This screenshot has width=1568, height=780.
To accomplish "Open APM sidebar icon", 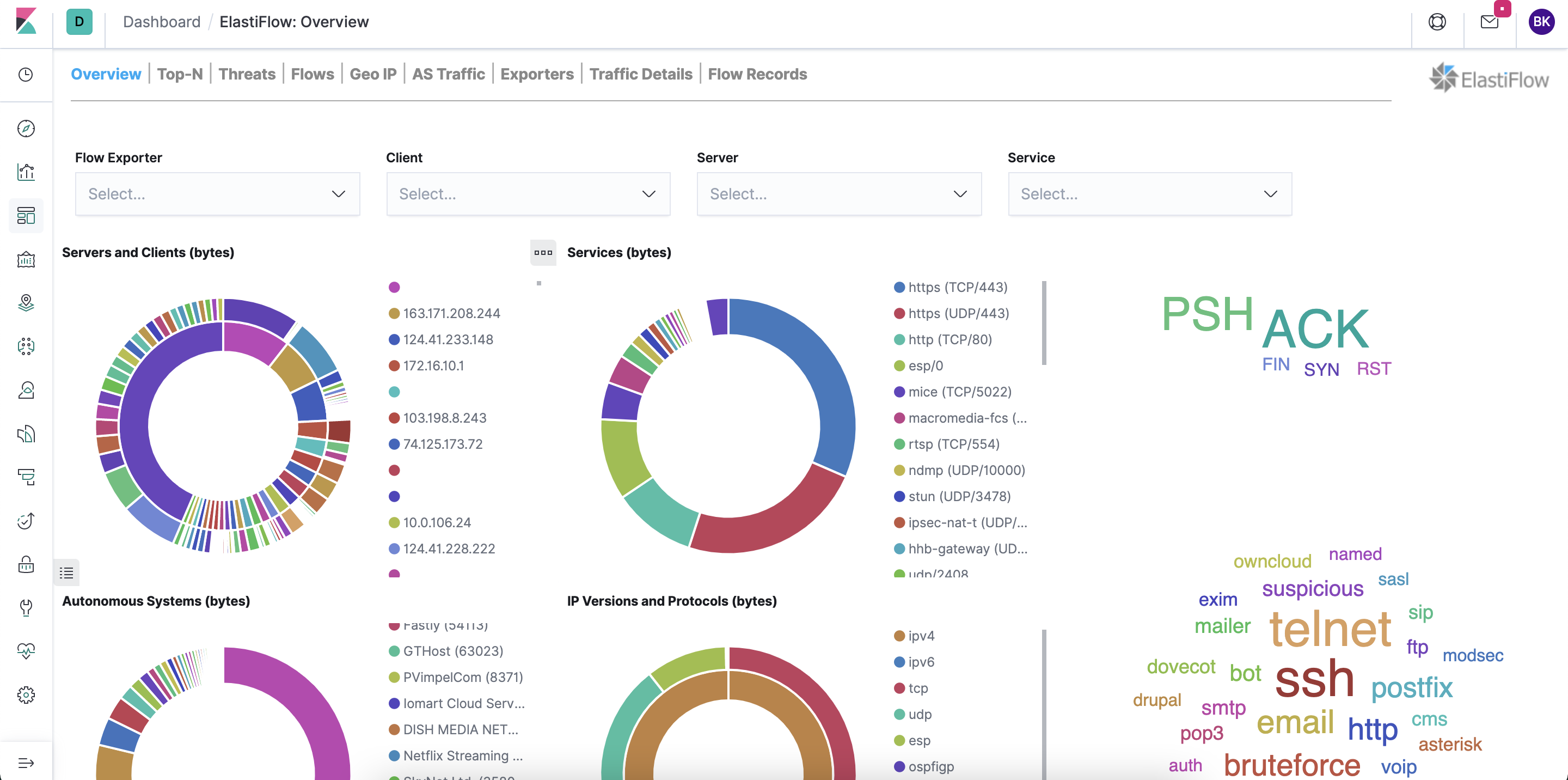I will (26, 477).
